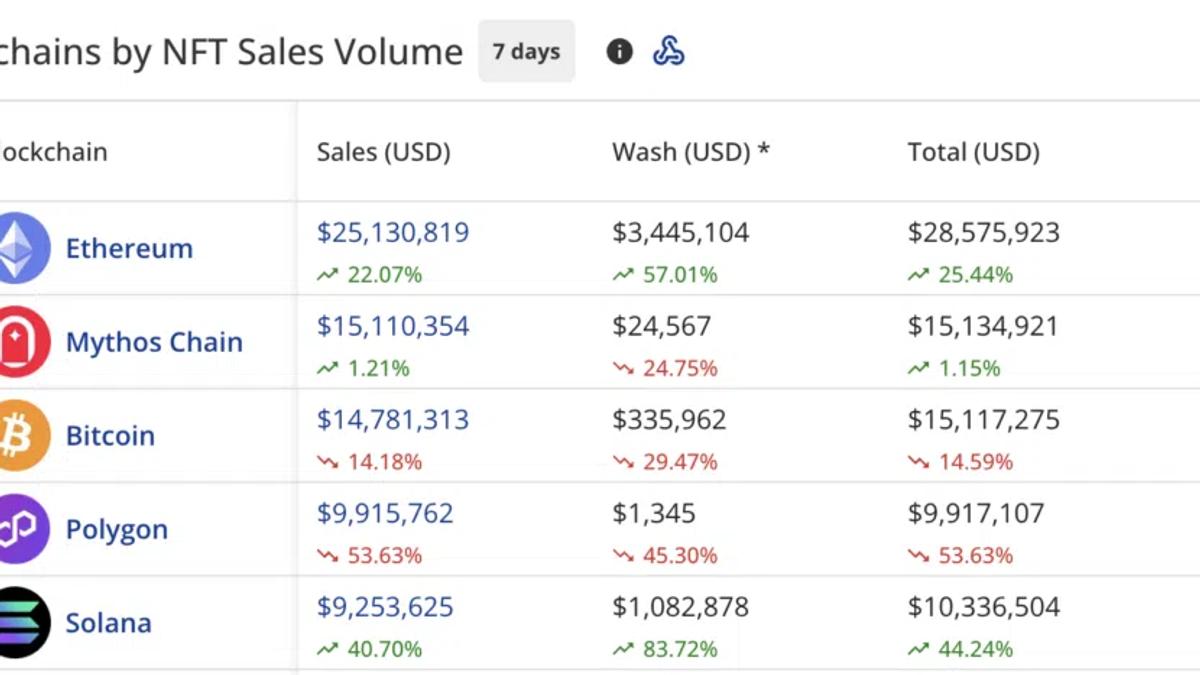Image resolution: width=1200 pixels, height=675 pixels.
Task: Click Ethereum wash change 57.01%
Action: pos(665,274)
